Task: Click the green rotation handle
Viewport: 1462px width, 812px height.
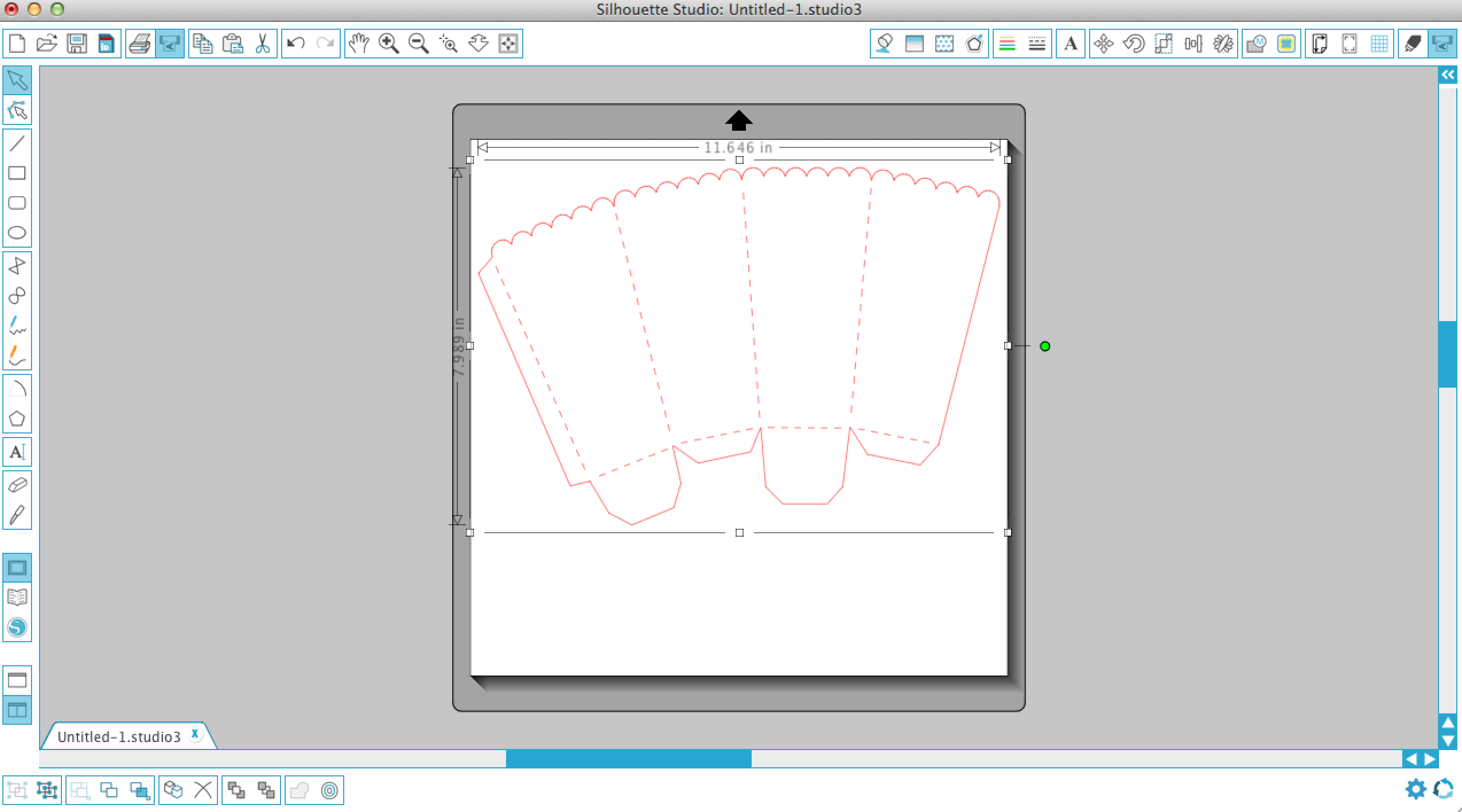Action: click(x=1045, y=346)
